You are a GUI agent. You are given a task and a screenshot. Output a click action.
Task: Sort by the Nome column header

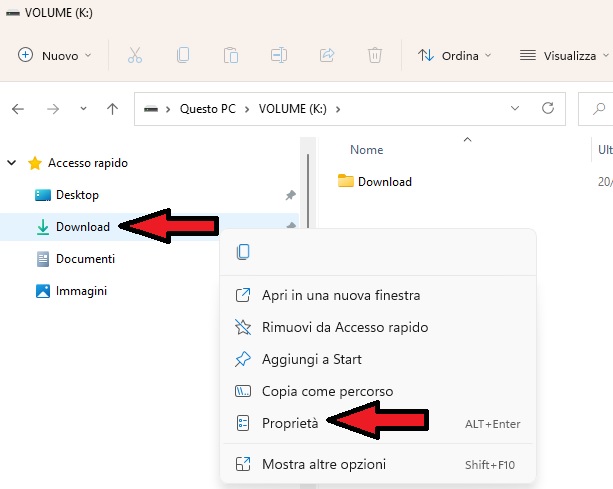(366, 150)
